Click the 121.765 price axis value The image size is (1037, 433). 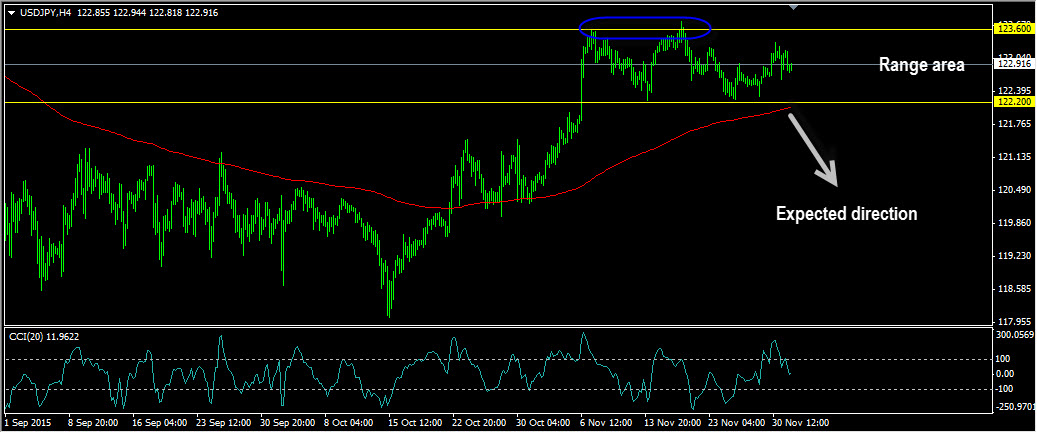pyautogui.click(x=1014, y=124)
